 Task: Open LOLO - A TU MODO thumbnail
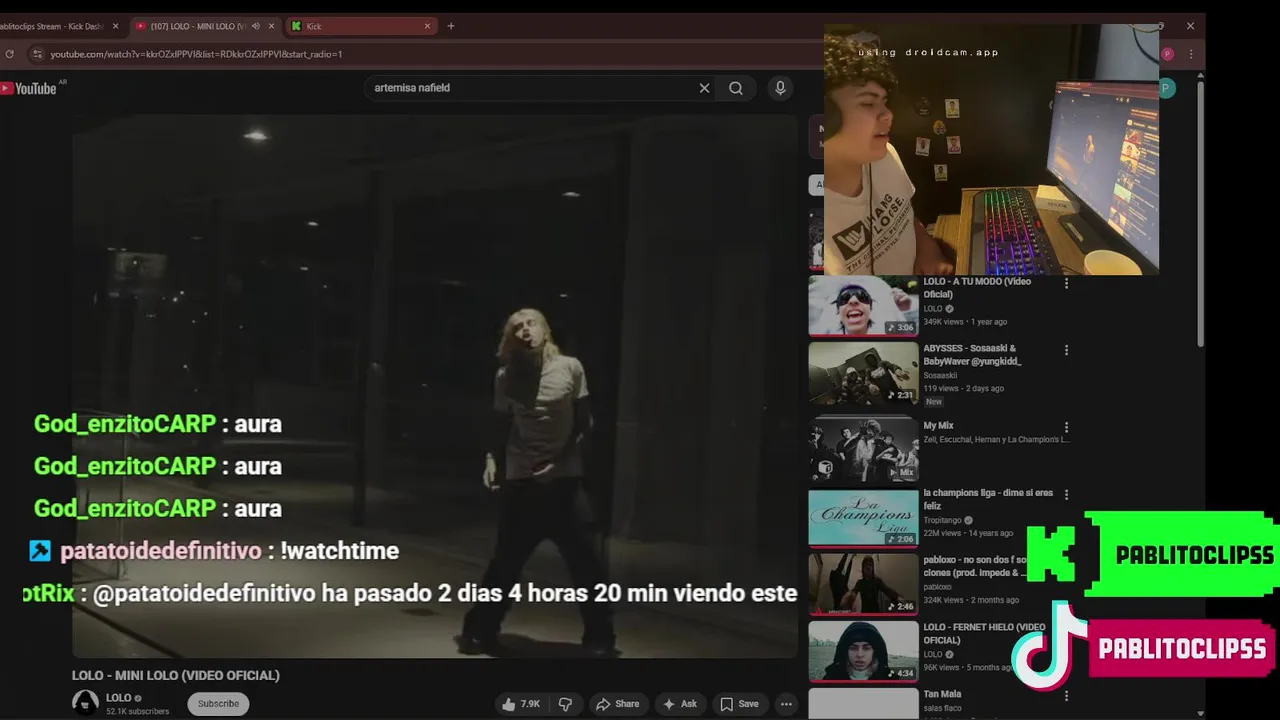tap(863, 305)
